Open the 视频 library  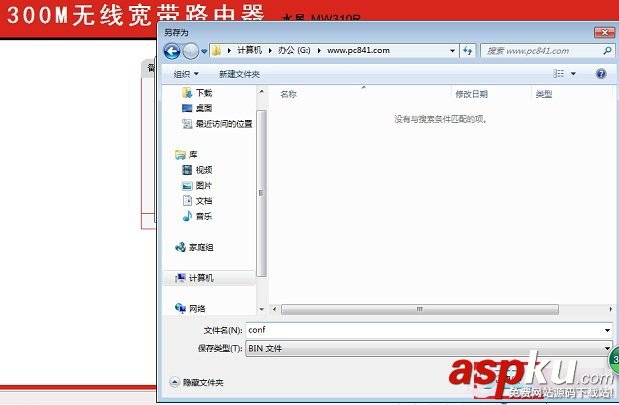(204, 170)
